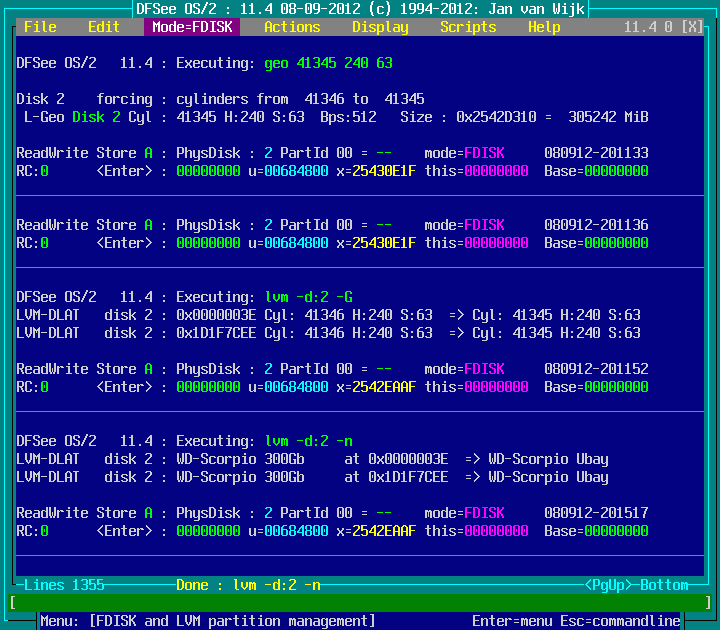The image size is (720, 630).
Task: Focus the green command entry line
Action: click(x=360, y=603)
